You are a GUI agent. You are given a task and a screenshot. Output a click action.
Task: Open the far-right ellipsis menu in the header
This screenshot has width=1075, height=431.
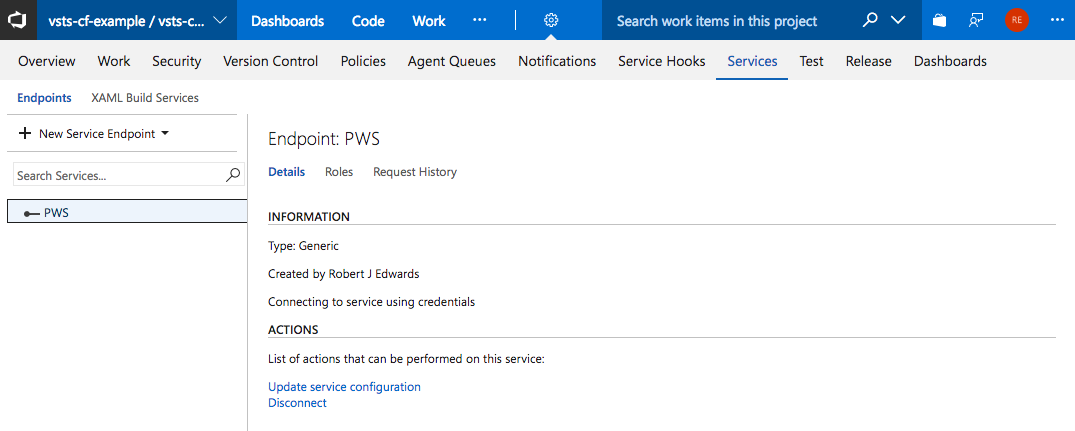pos(1057,20)
